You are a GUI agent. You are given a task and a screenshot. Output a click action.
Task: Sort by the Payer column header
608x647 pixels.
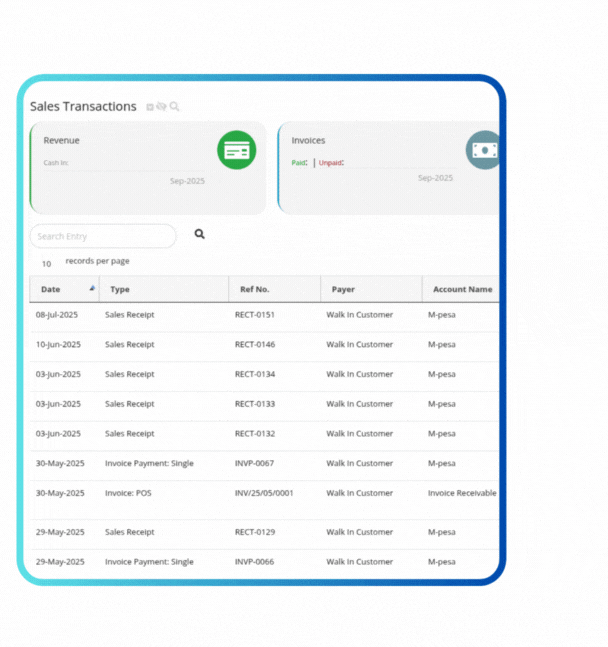tap(343, 289)
